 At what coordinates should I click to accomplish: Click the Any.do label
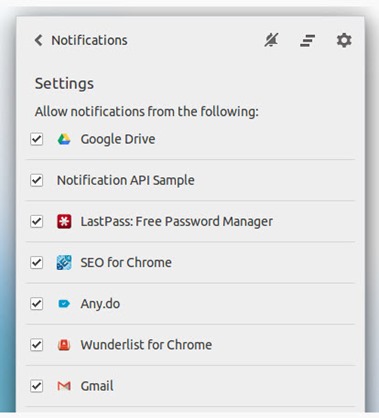(100, 304)
